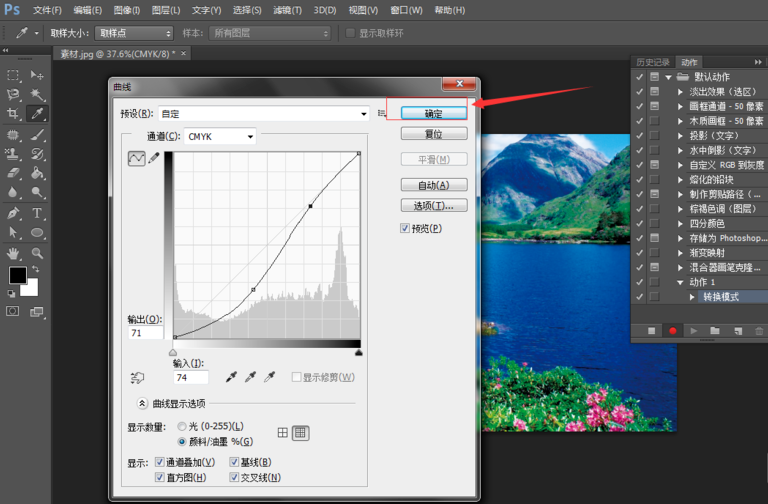768x504 pixels.
Task: Pick the Horizontal Type tool
Action: (x=37, y=213)
